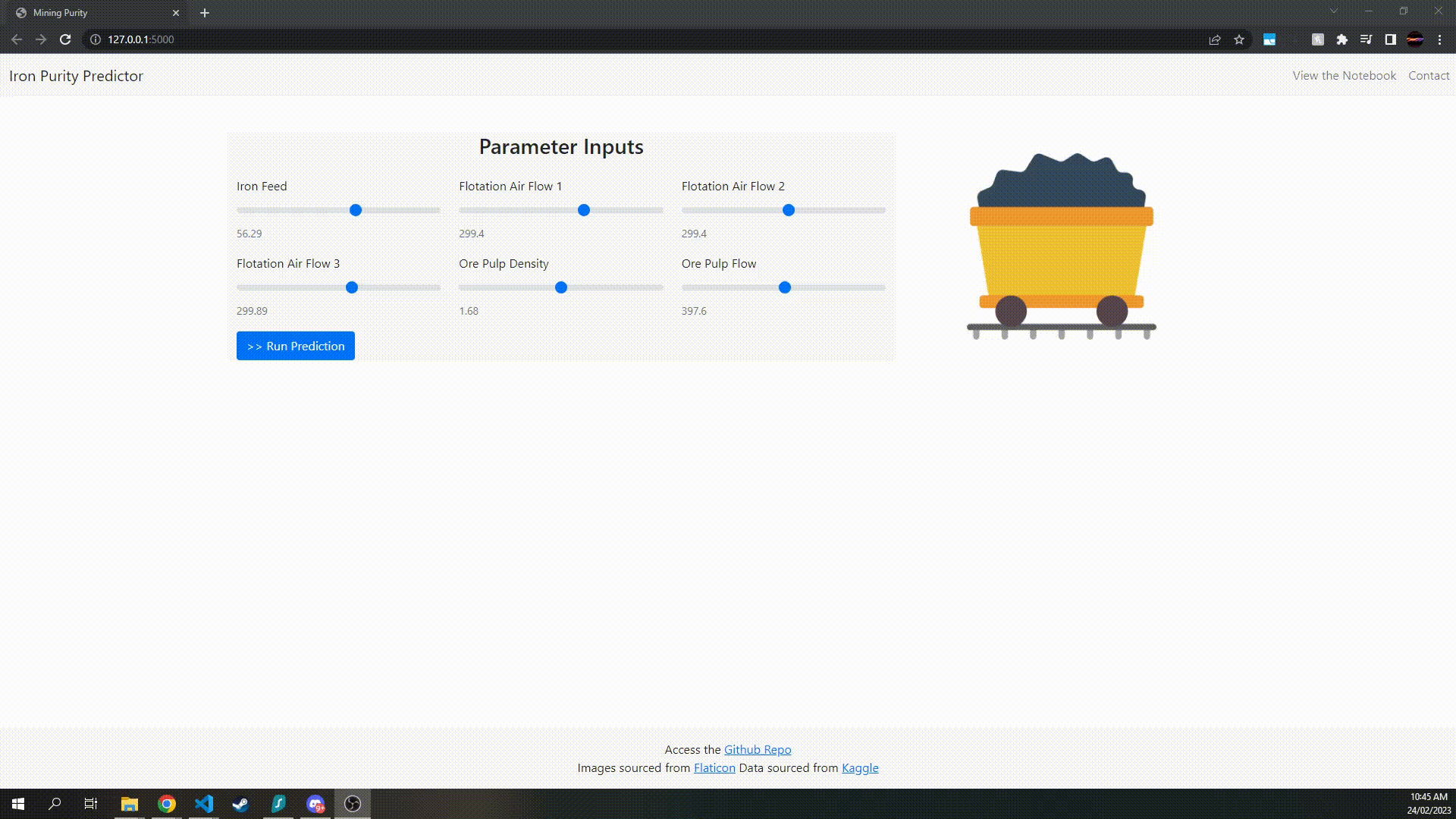Click the Flotation Air Flow 2 slider handle
This screenshot has height=819, width=1456.
pyautogui.click(x=789, y=210)
